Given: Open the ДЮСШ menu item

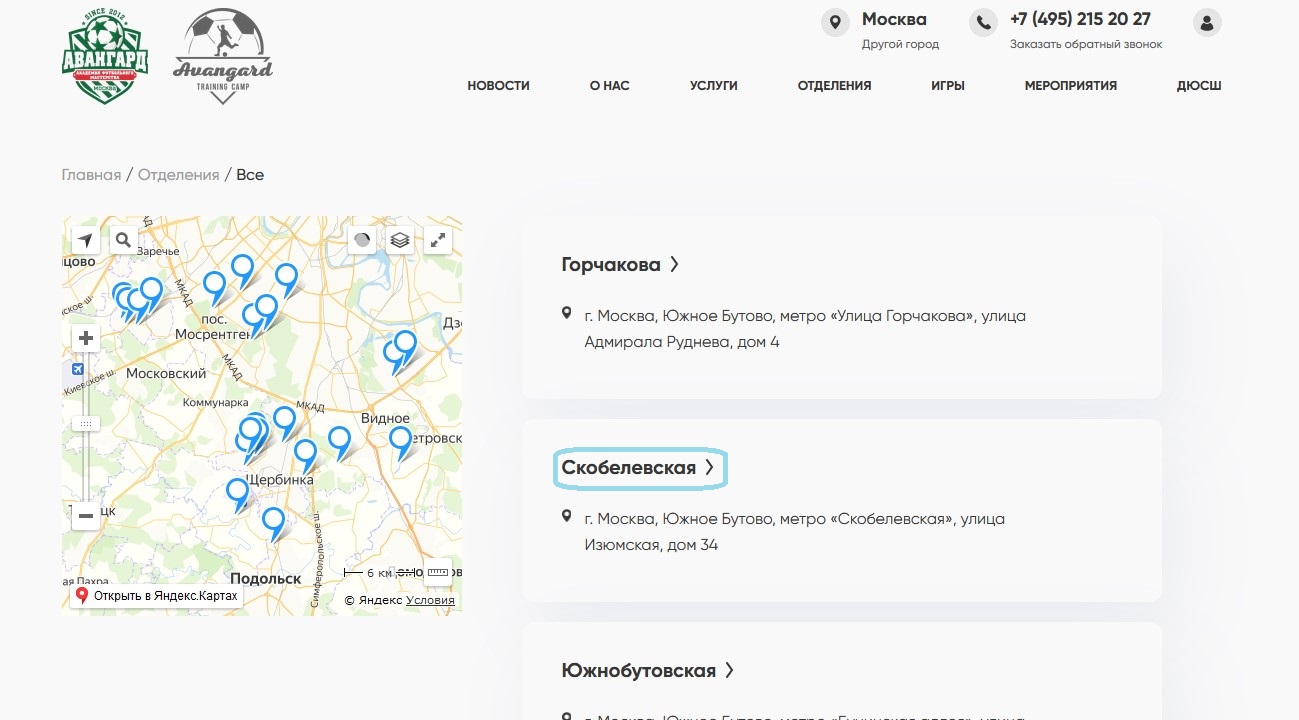Looking at the screenshot, I should click(1199, 86).
